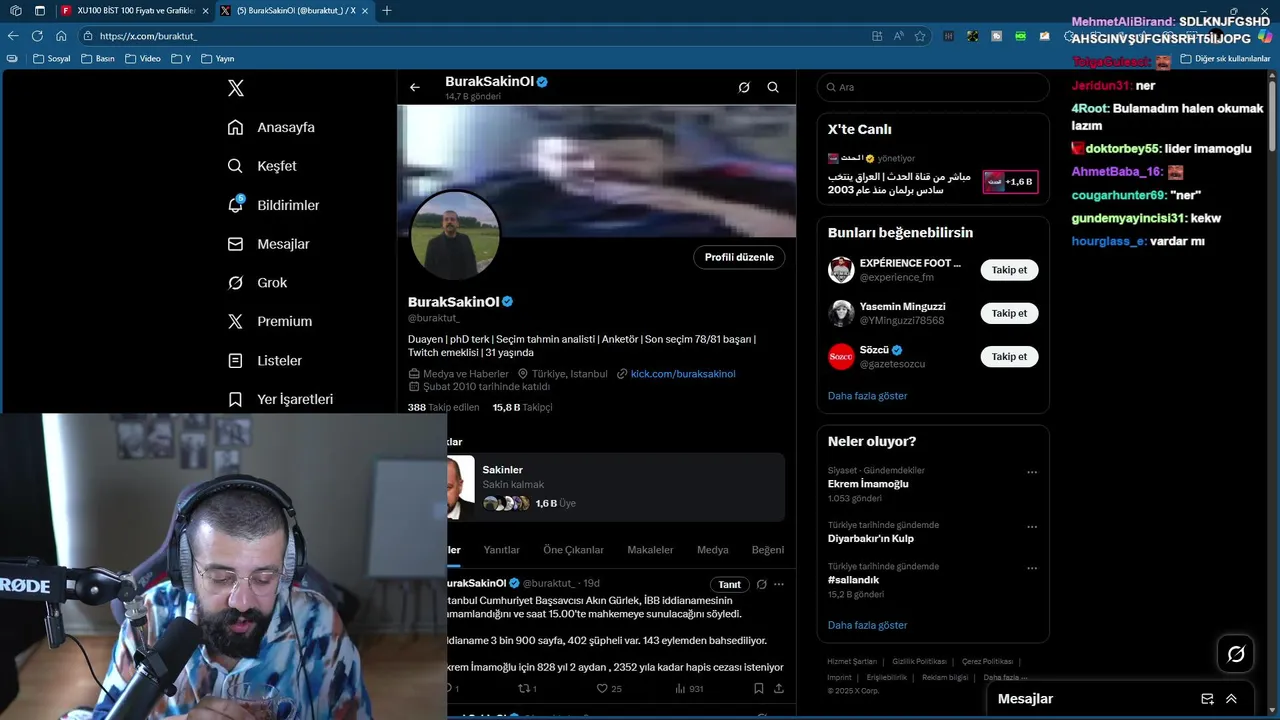This screenshot has height=720, width=1280.
Task: Open Keşfet explore page
Action: pos(262,166)
